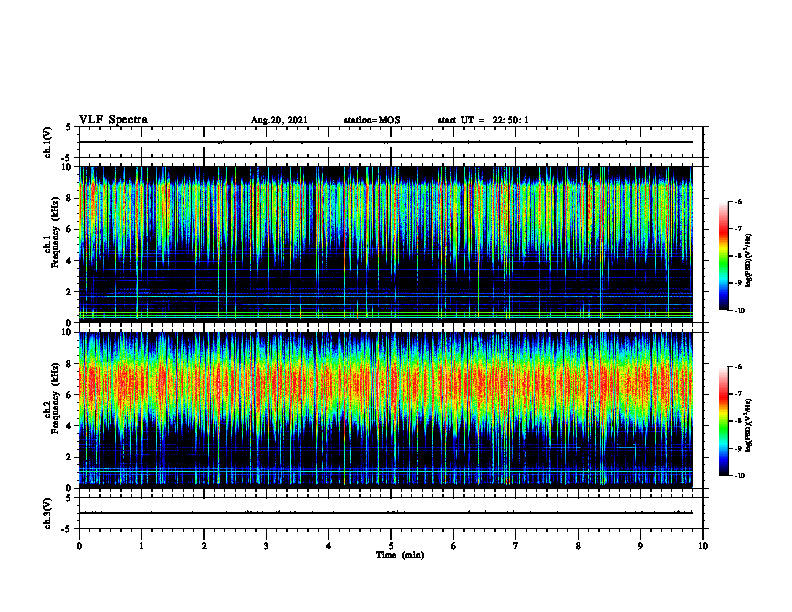792x612 pixels.
Task: Click the ch.2 frequency axis "4" tick label
Action: pos(70,426)
